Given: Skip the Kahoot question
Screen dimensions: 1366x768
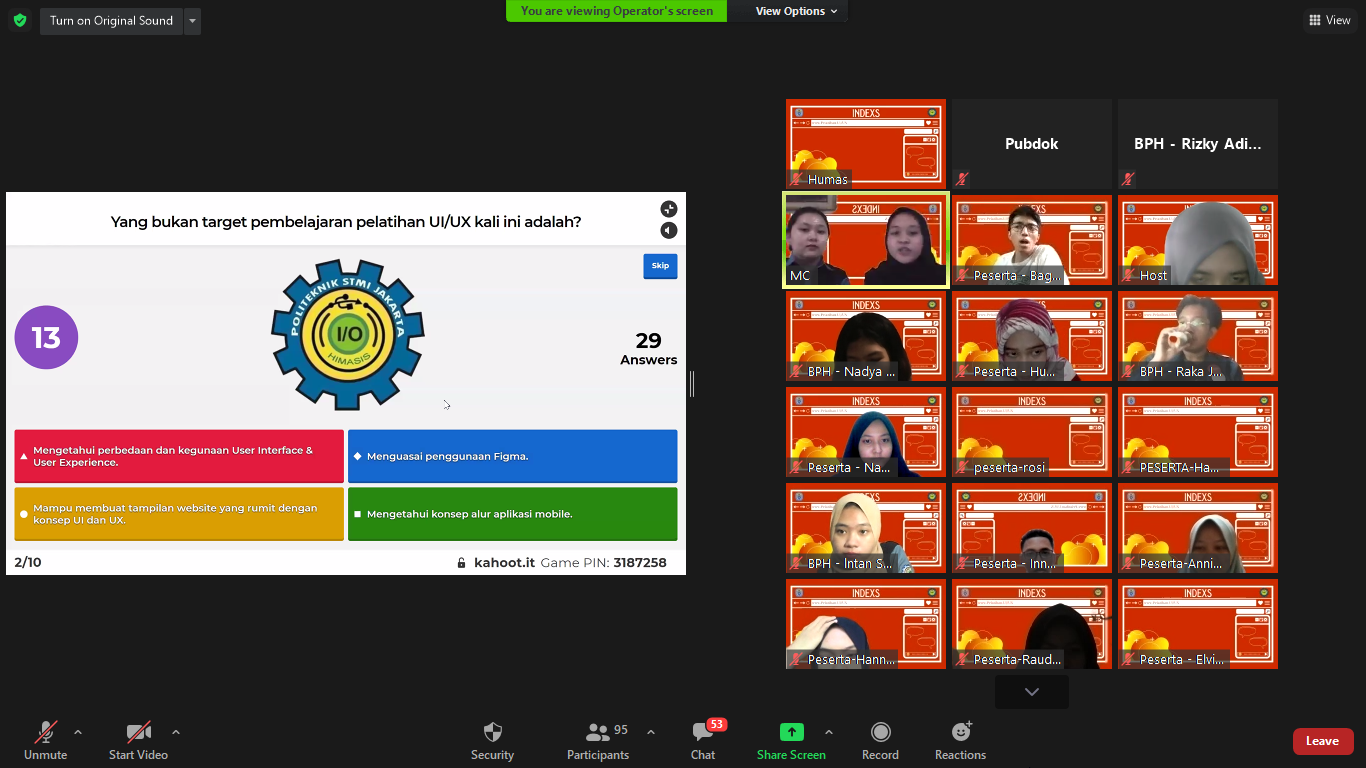Looking at the screenshot, I should (x=660, y=266).
